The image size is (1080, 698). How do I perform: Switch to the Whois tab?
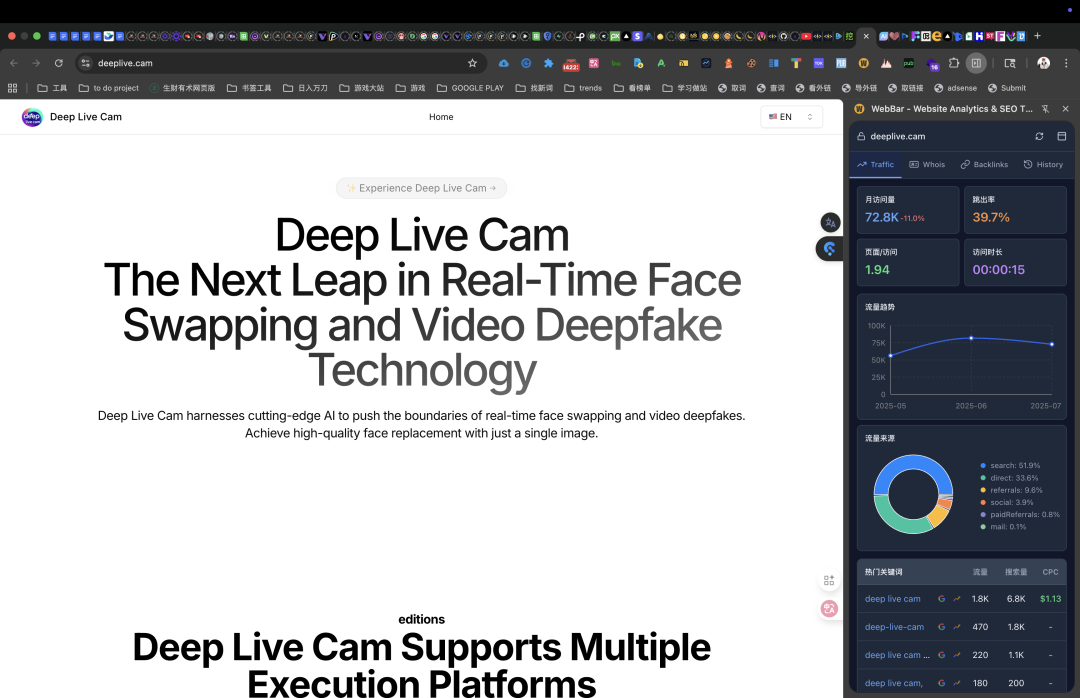(927, 165)
